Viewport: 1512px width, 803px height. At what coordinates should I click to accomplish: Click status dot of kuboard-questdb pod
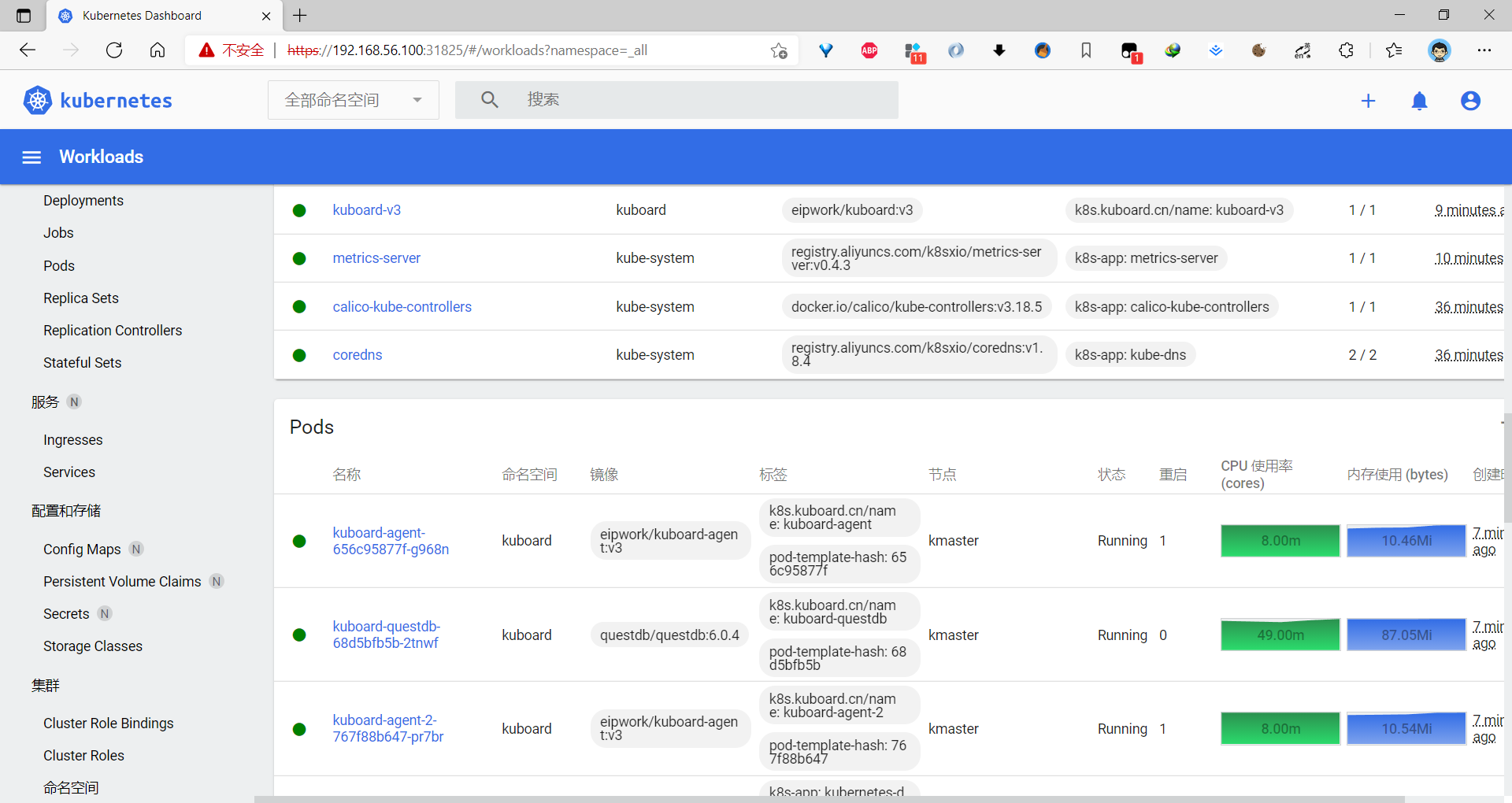[x=299, y=635]
